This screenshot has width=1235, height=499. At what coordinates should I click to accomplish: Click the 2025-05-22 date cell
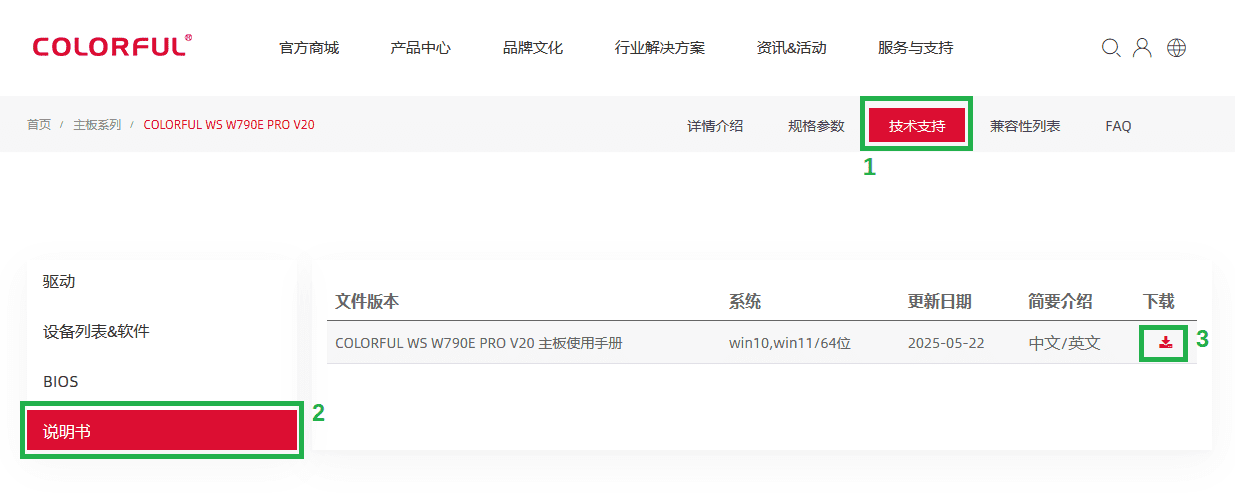[x=946, y=343]
